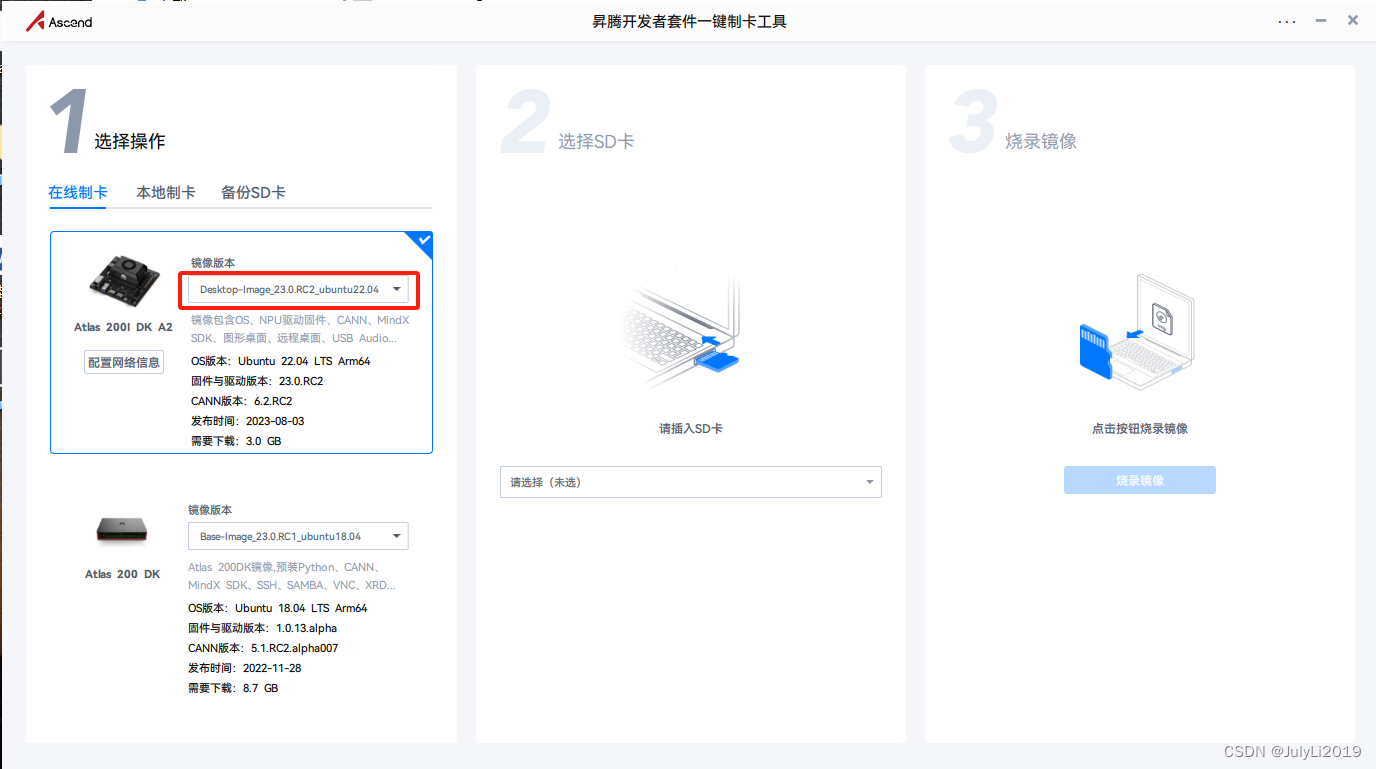Click the Atlas 200 DK label
The image size is (1376, 769).
click(x=123, y=574)
